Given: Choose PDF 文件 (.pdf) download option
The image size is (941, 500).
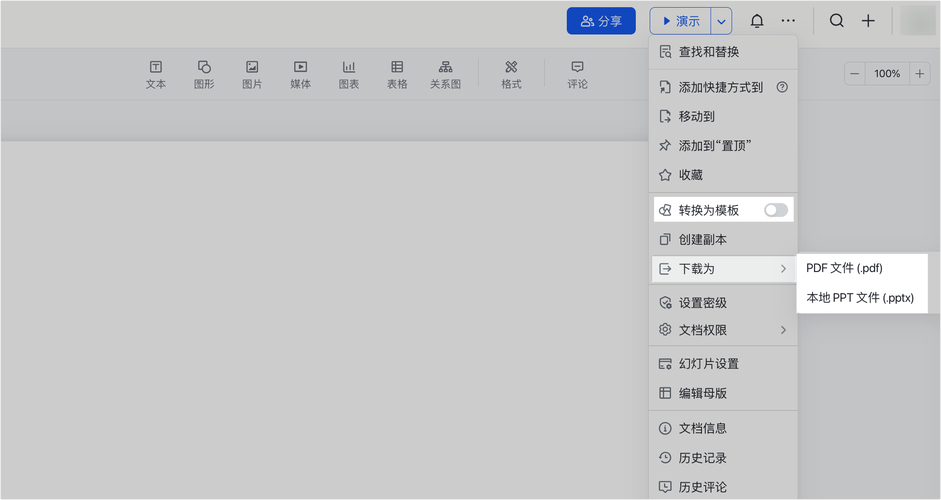Looking at the screenshot, I should click(x=844, y=268).
